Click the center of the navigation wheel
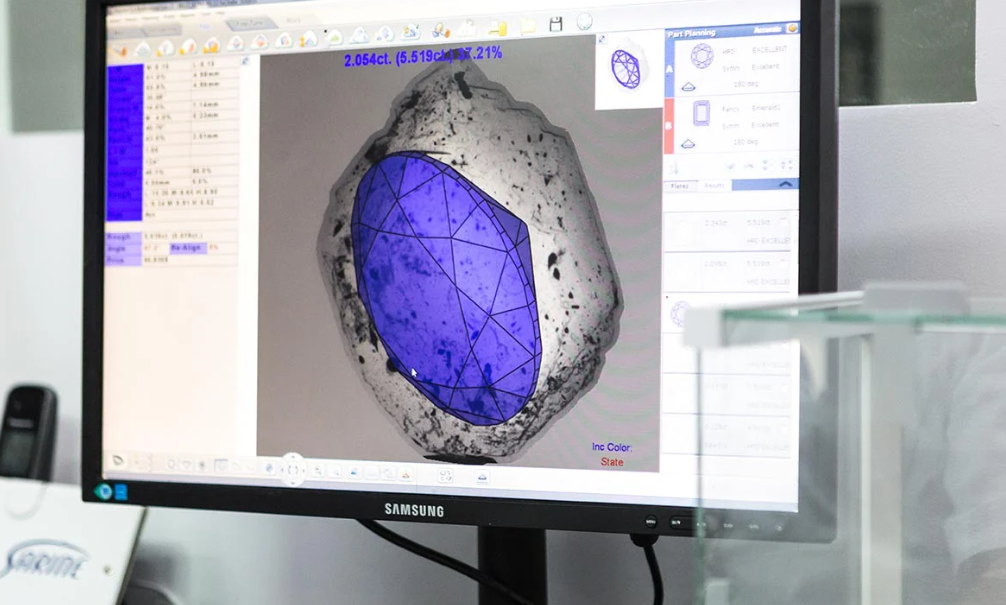Screen dimensions: 1006x605 (x=293, y=470)
